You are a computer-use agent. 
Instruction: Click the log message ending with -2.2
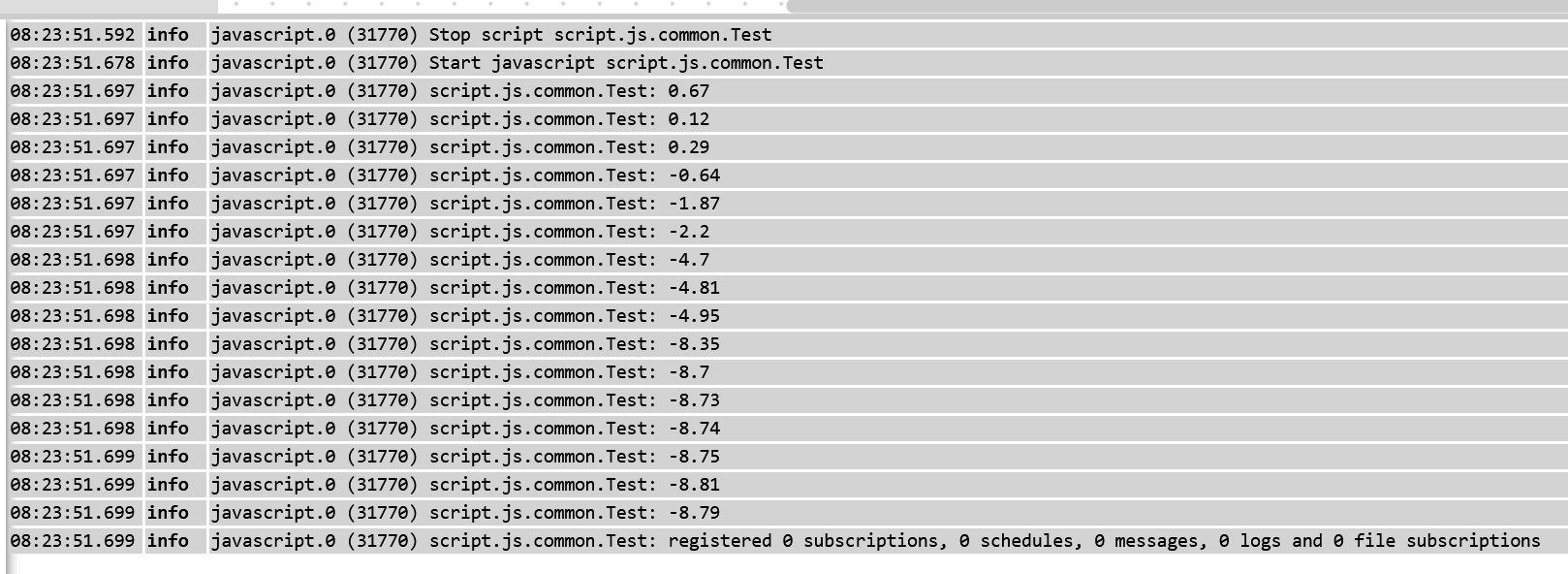(x=787, y=232)
